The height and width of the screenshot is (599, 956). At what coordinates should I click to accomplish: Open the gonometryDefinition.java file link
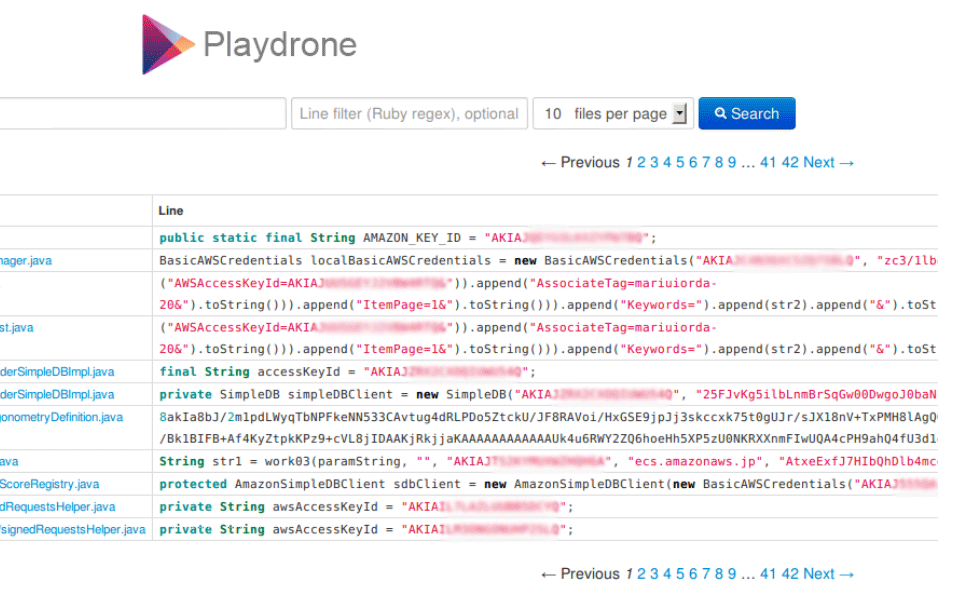pos(62,417)
